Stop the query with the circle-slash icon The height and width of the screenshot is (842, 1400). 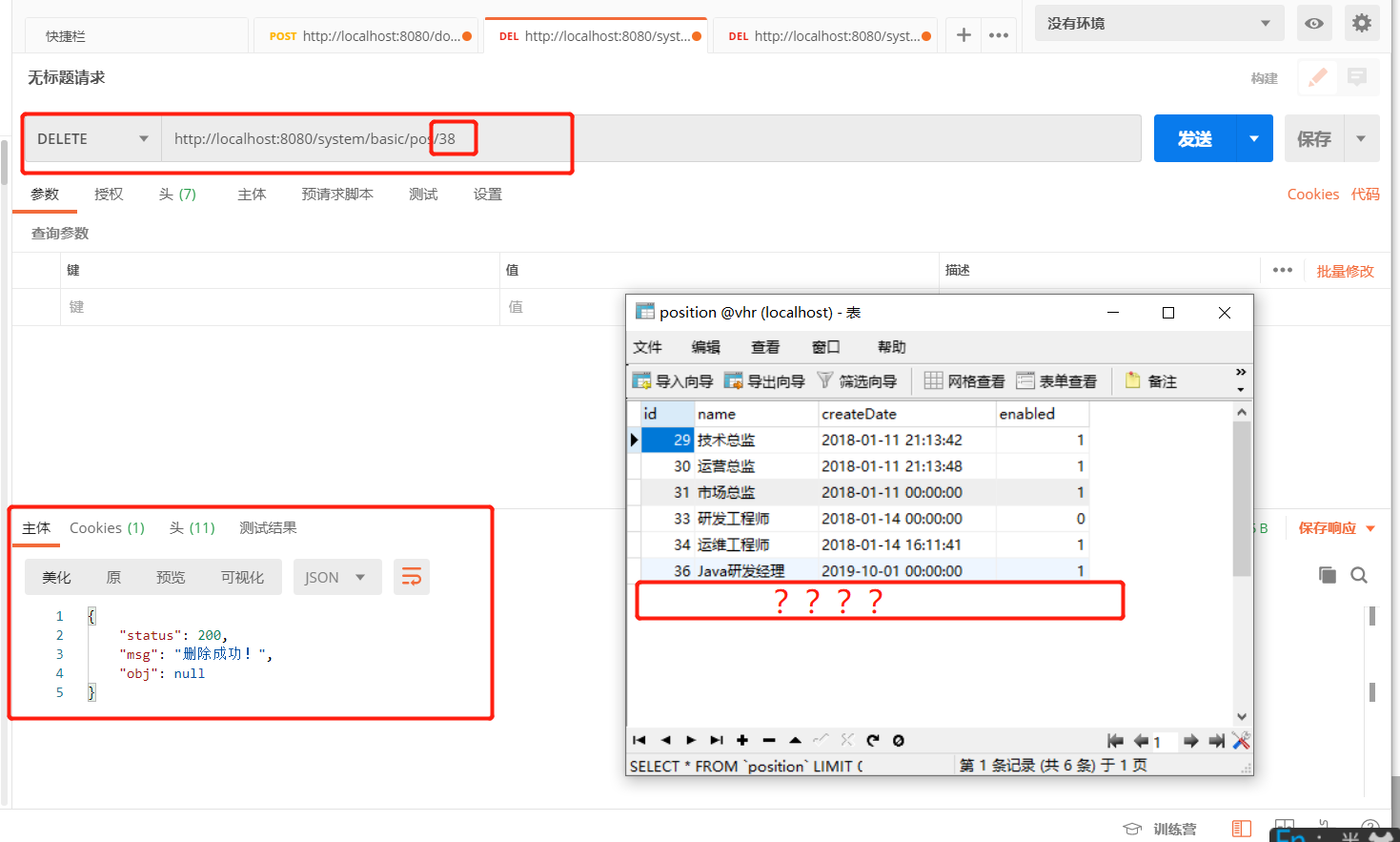[898, 740]
